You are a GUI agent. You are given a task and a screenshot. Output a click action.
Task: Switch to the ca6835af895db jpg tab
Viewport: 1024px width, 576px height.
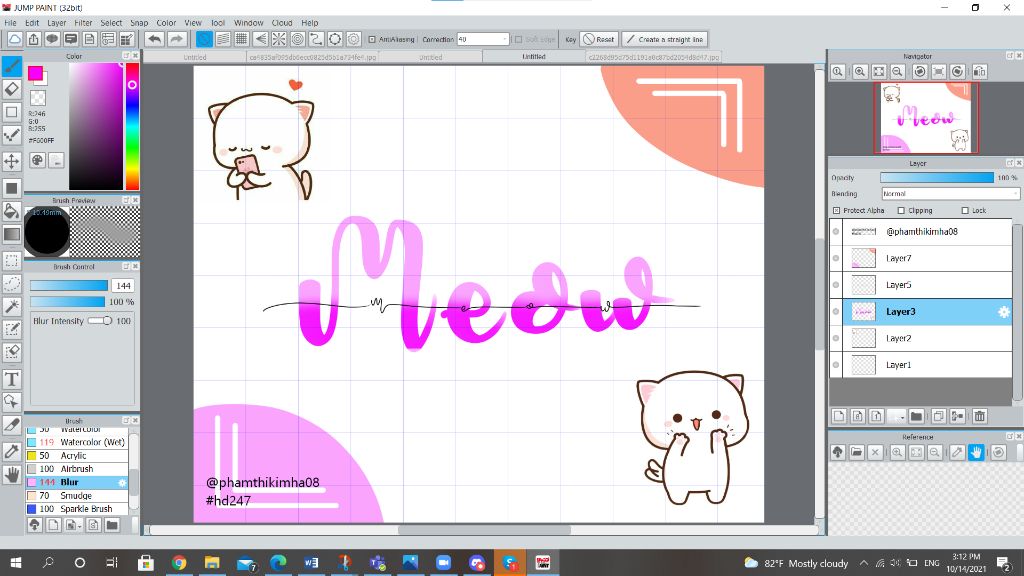313,57
